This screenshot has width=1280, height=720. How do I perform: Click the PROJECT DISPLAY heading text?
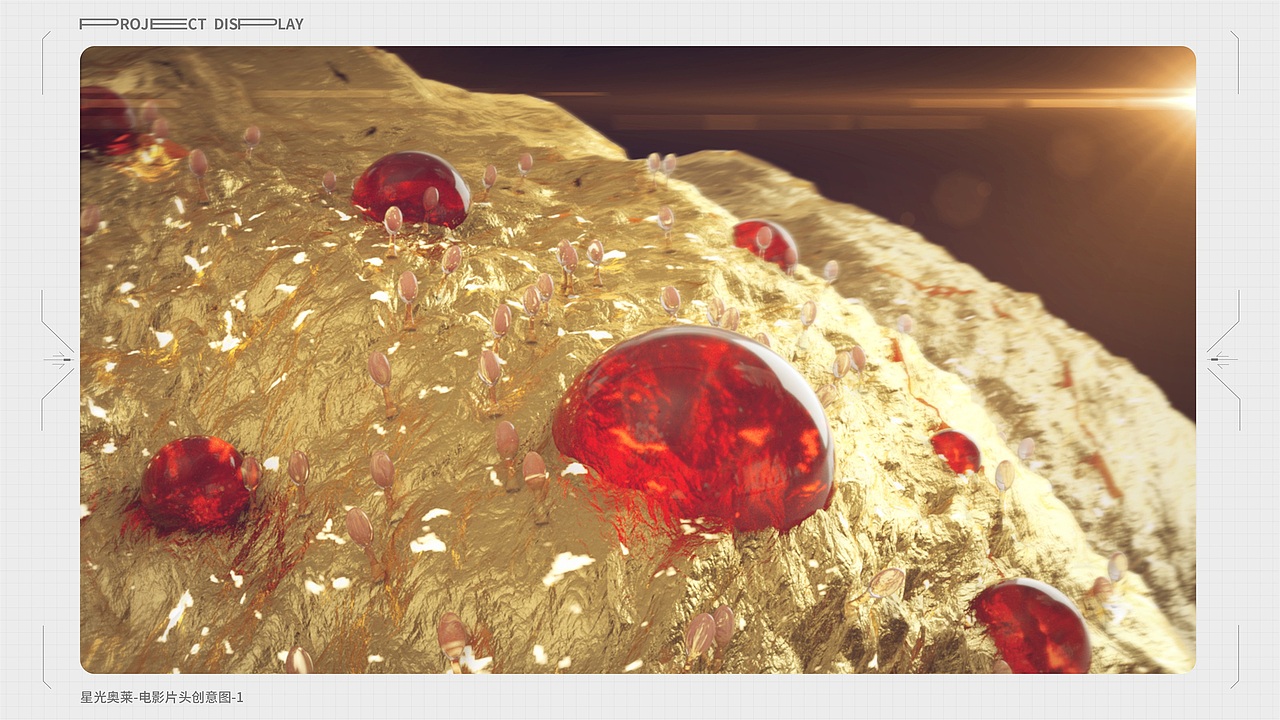[191, 24]
